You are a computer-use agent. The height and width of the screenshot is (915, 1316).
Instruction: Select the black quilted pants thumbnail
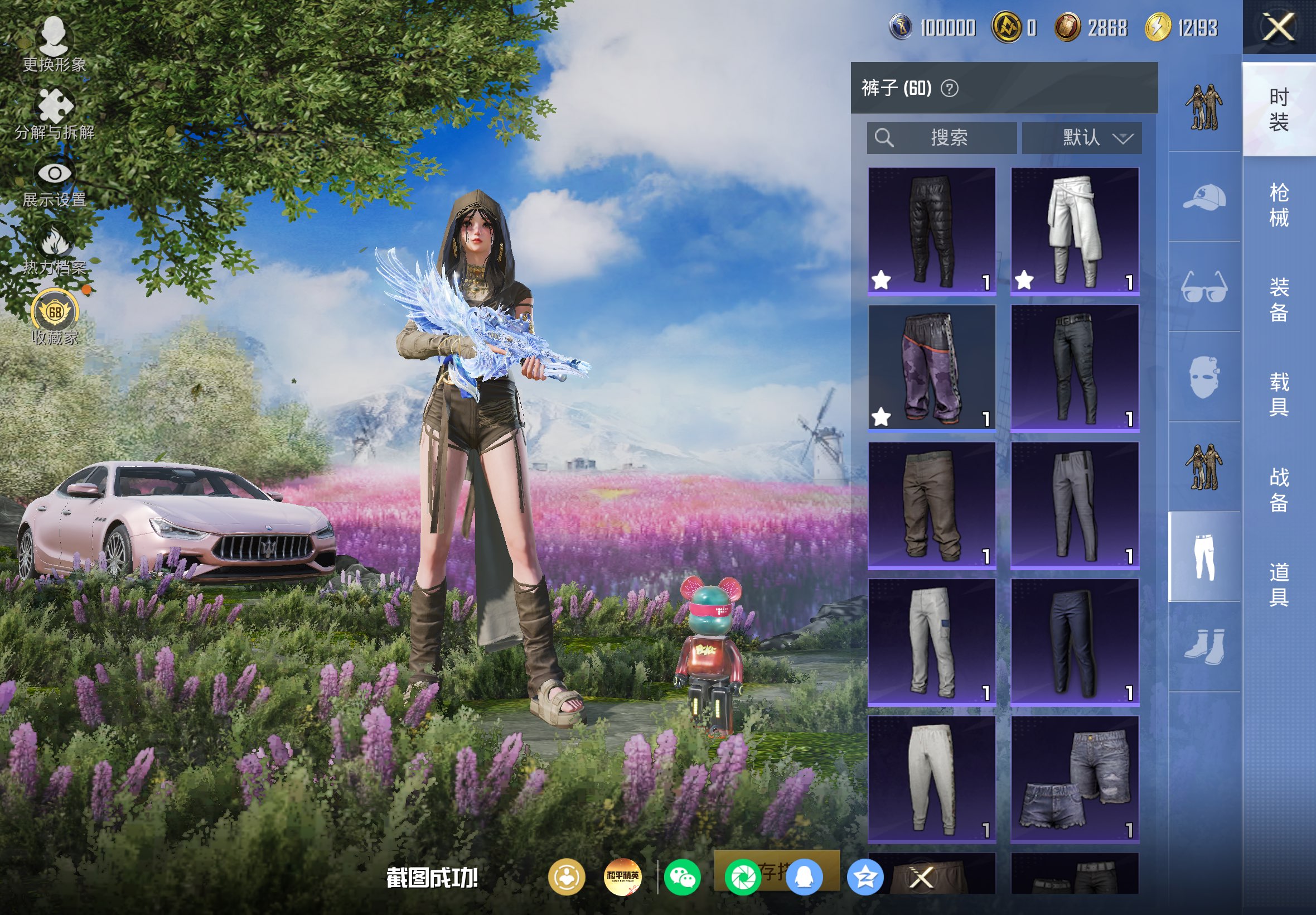[932, 231]
